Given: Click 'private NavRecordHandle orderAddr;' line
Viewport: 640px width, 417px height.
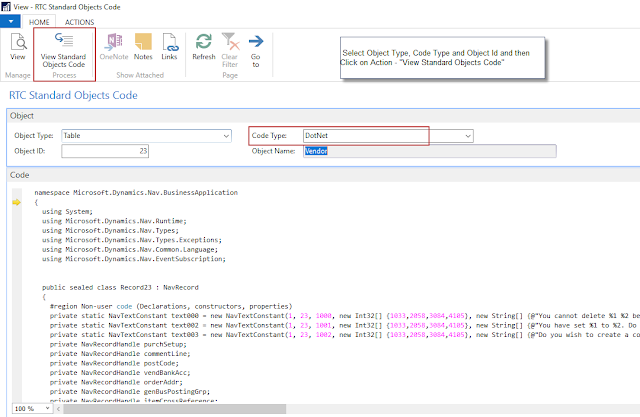Looking at the screenshot, I should pos(116,382).
